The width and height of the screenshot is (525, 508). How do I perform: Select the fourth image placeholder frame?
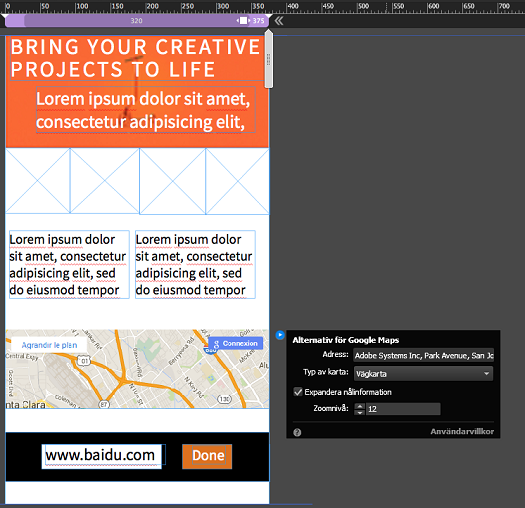pos(237,181)
